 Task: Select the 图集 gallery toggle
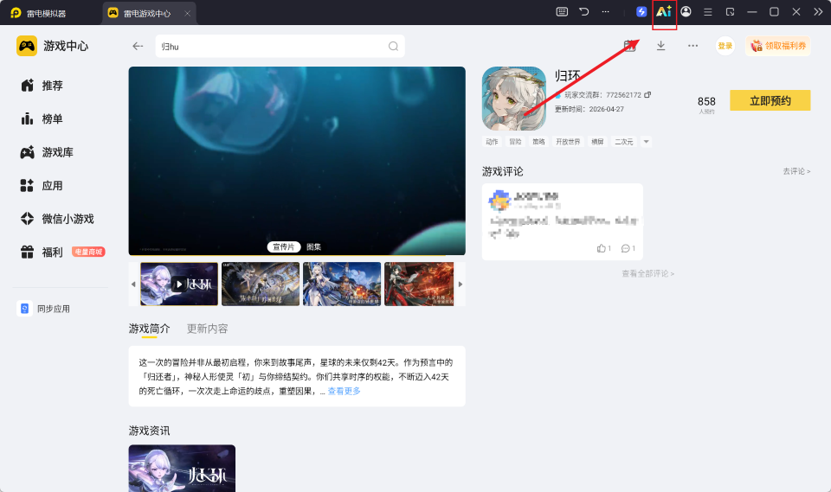pos(314,247)
